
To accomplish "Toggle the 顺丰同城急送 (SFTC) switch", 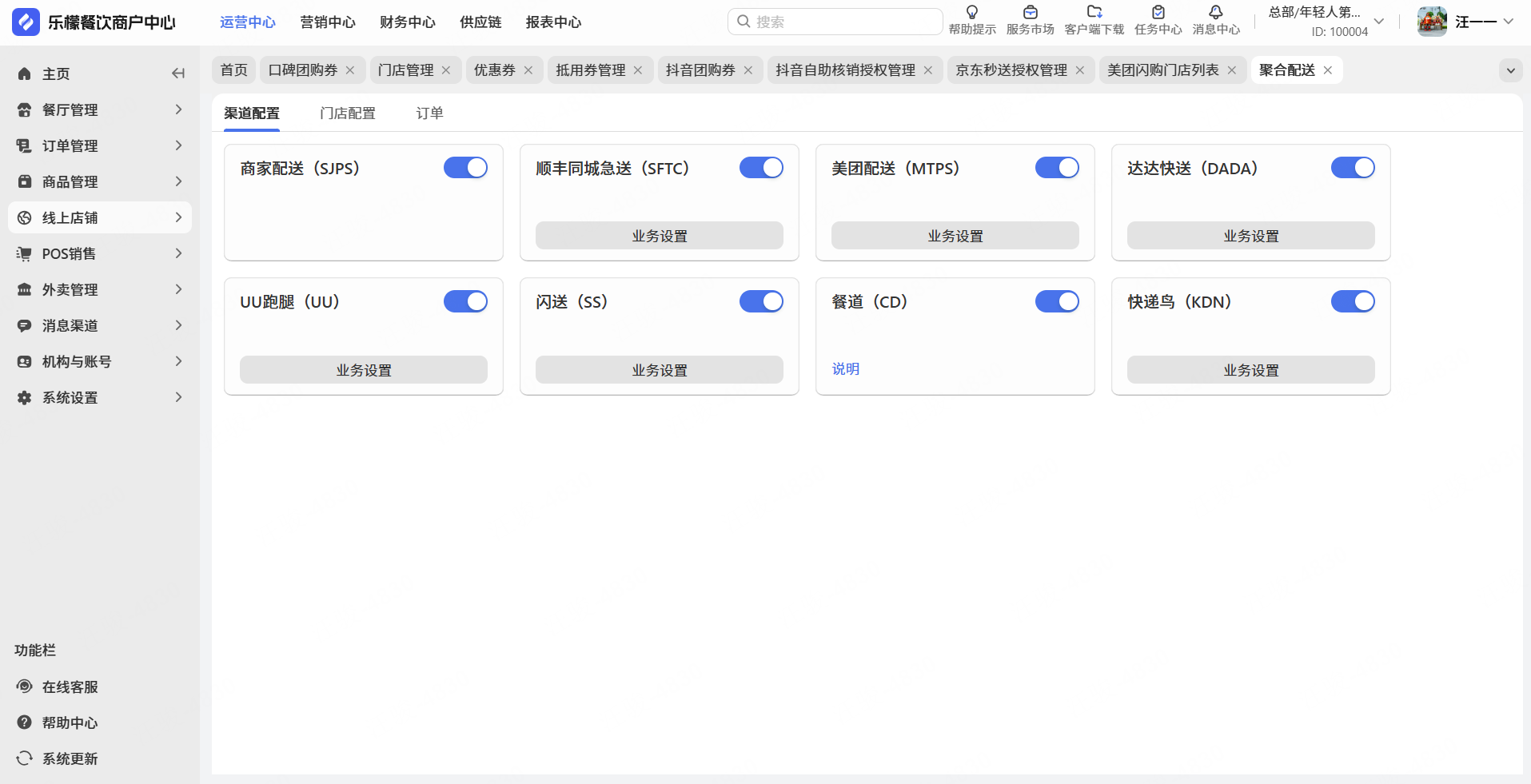I will (762, 168).
